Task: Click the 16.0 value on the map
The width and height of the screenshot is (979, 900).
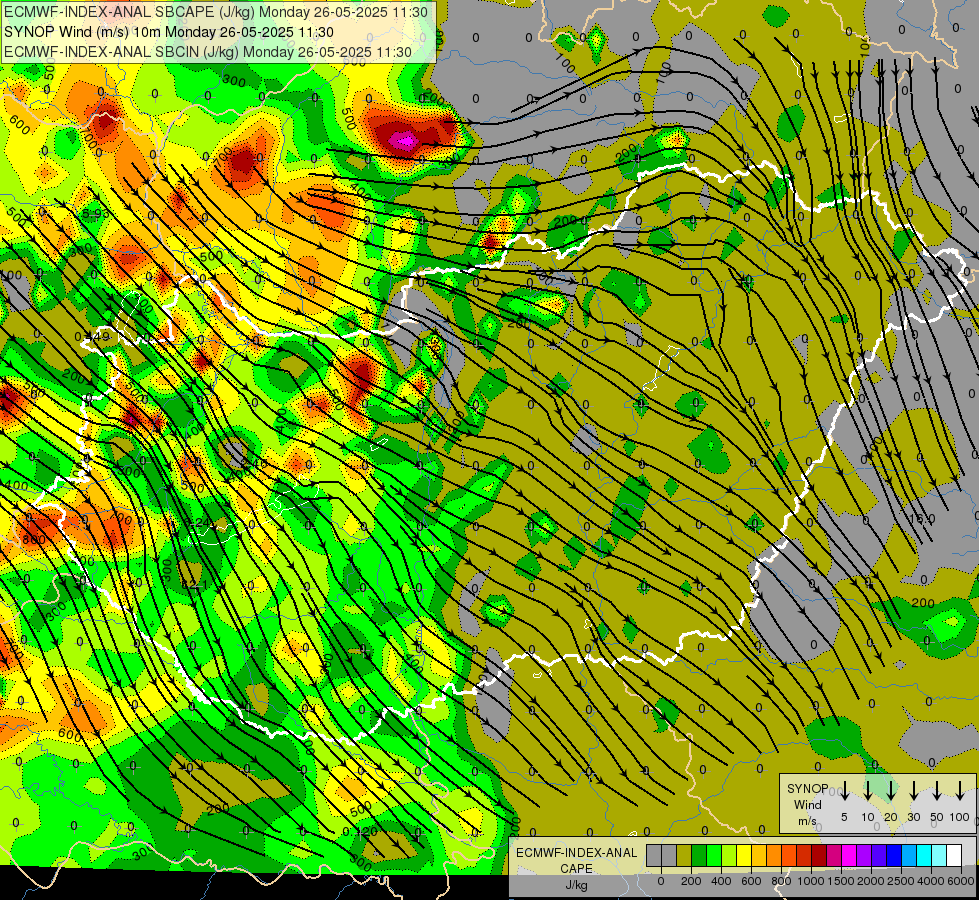Action: tap(922, 518)
